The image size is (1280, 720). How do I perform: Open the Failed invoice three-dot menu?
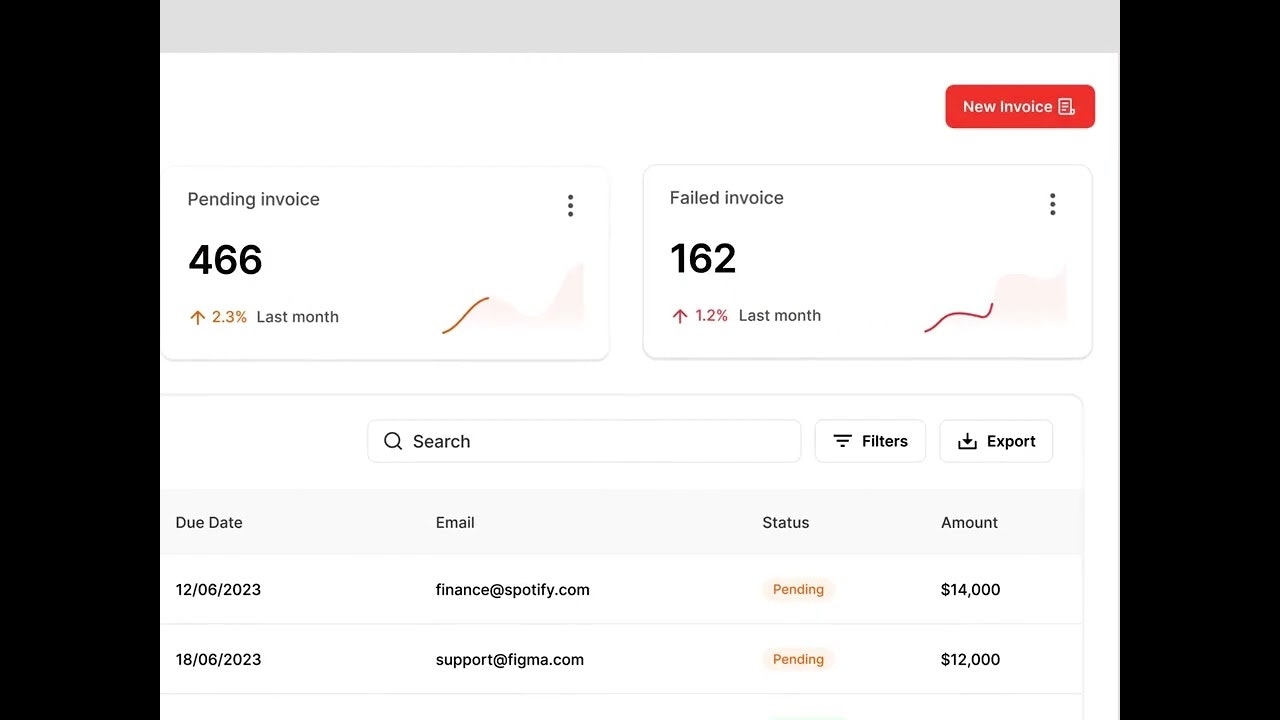(1052, 205)
